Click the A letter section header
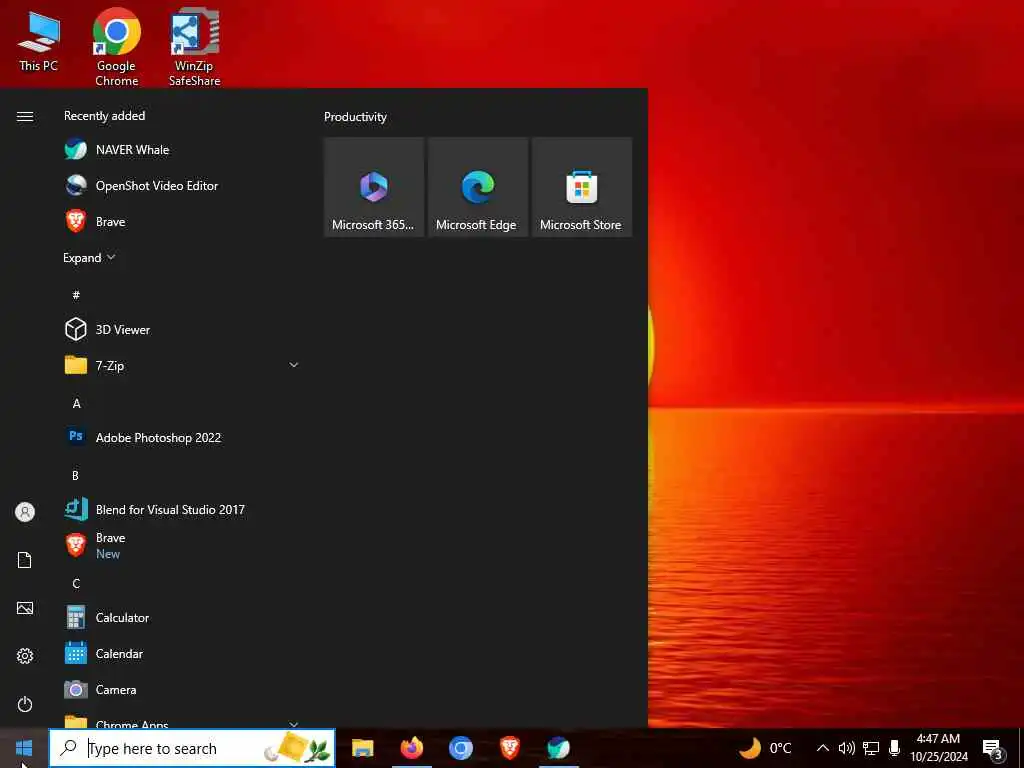Viewport: 1024px width, 768px height. [x=76, y=403]
